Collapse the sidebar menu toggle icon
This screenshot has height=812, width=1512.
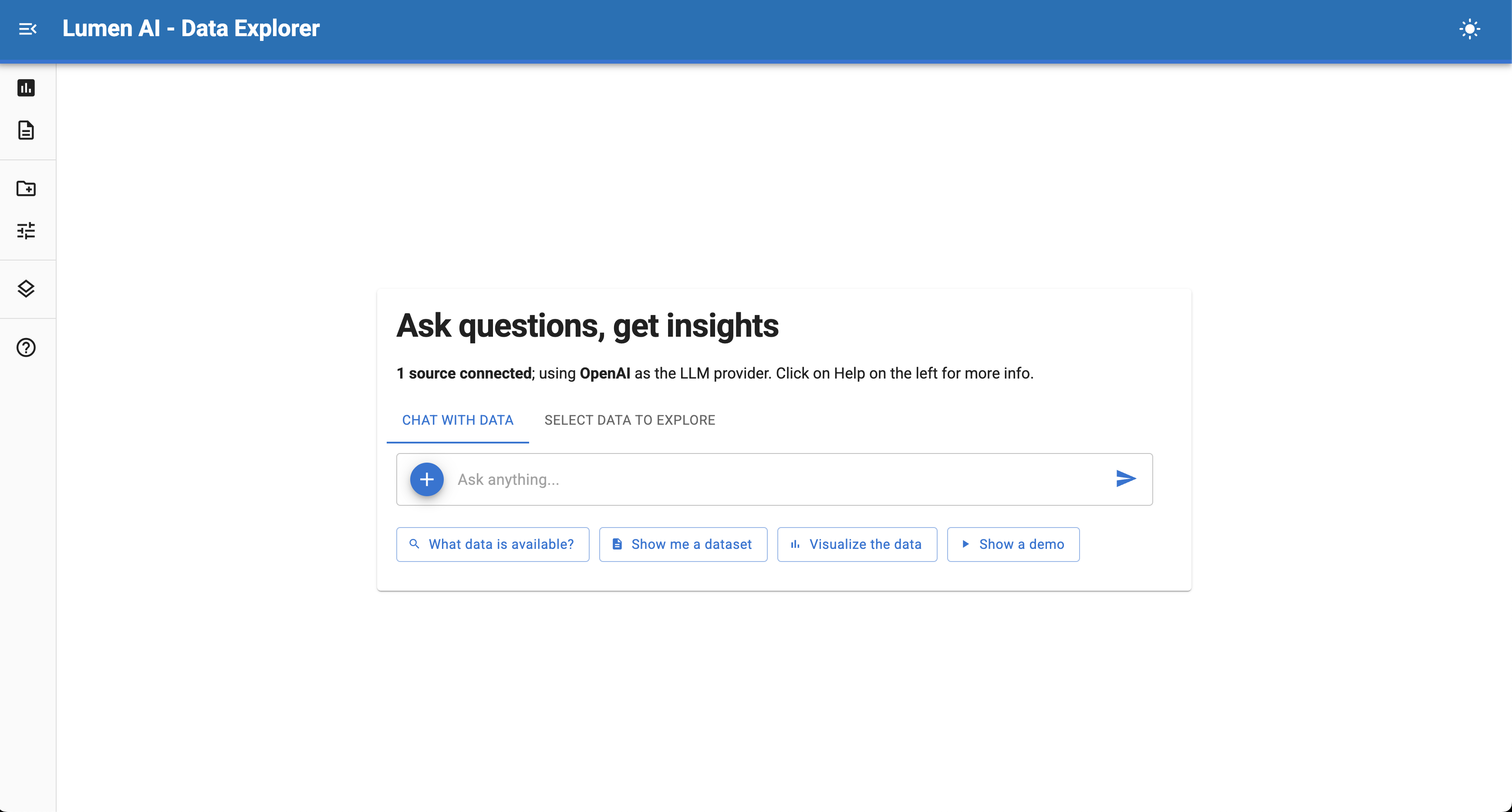click(27, 29)
